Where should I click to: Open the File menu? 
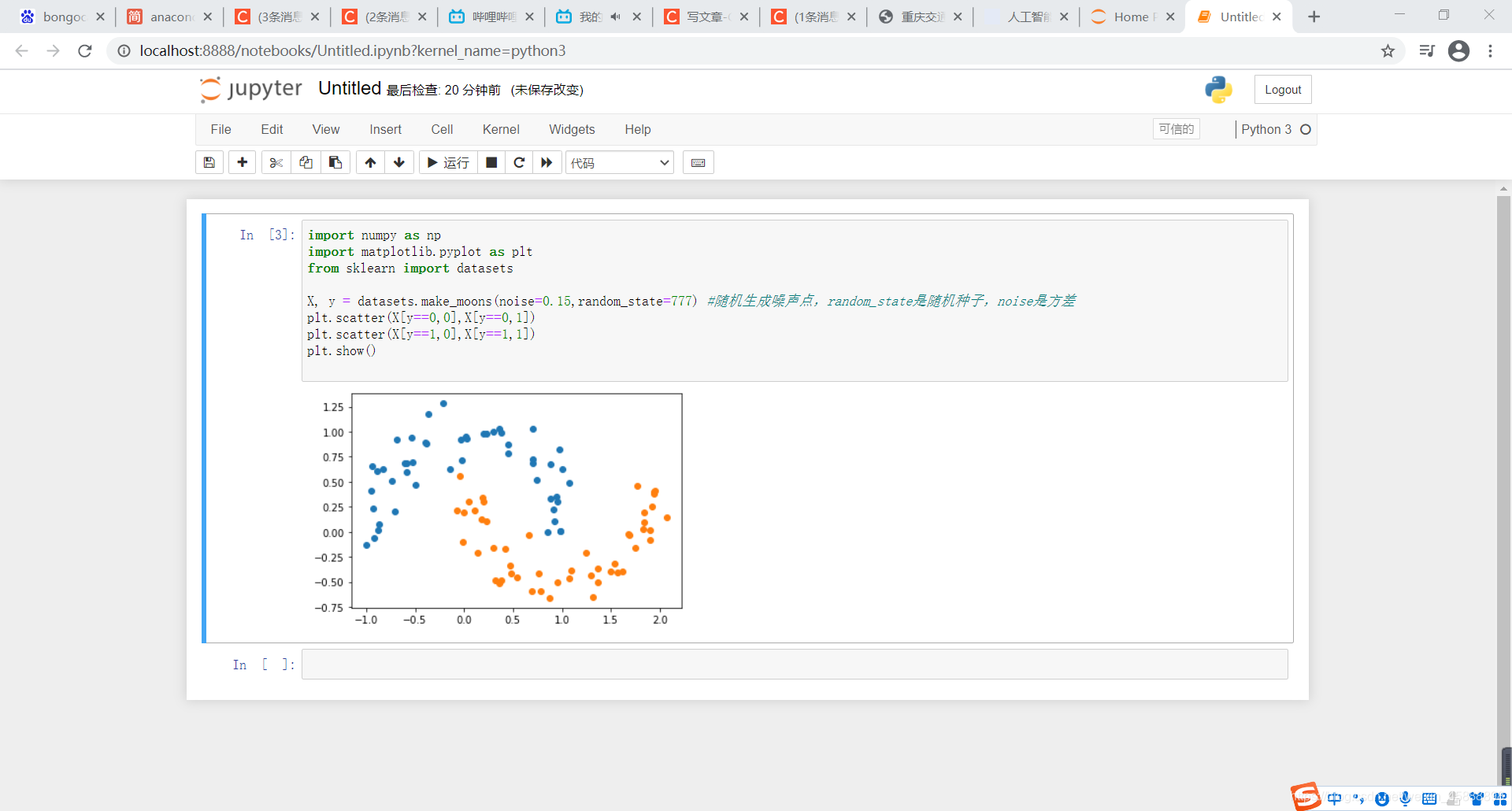click(220, 129)
